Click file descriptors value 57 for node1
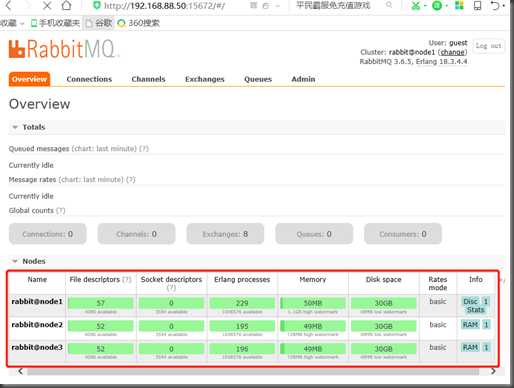This screenshot has width=514, height=388. pyautogui.click(x=100, y=303)
